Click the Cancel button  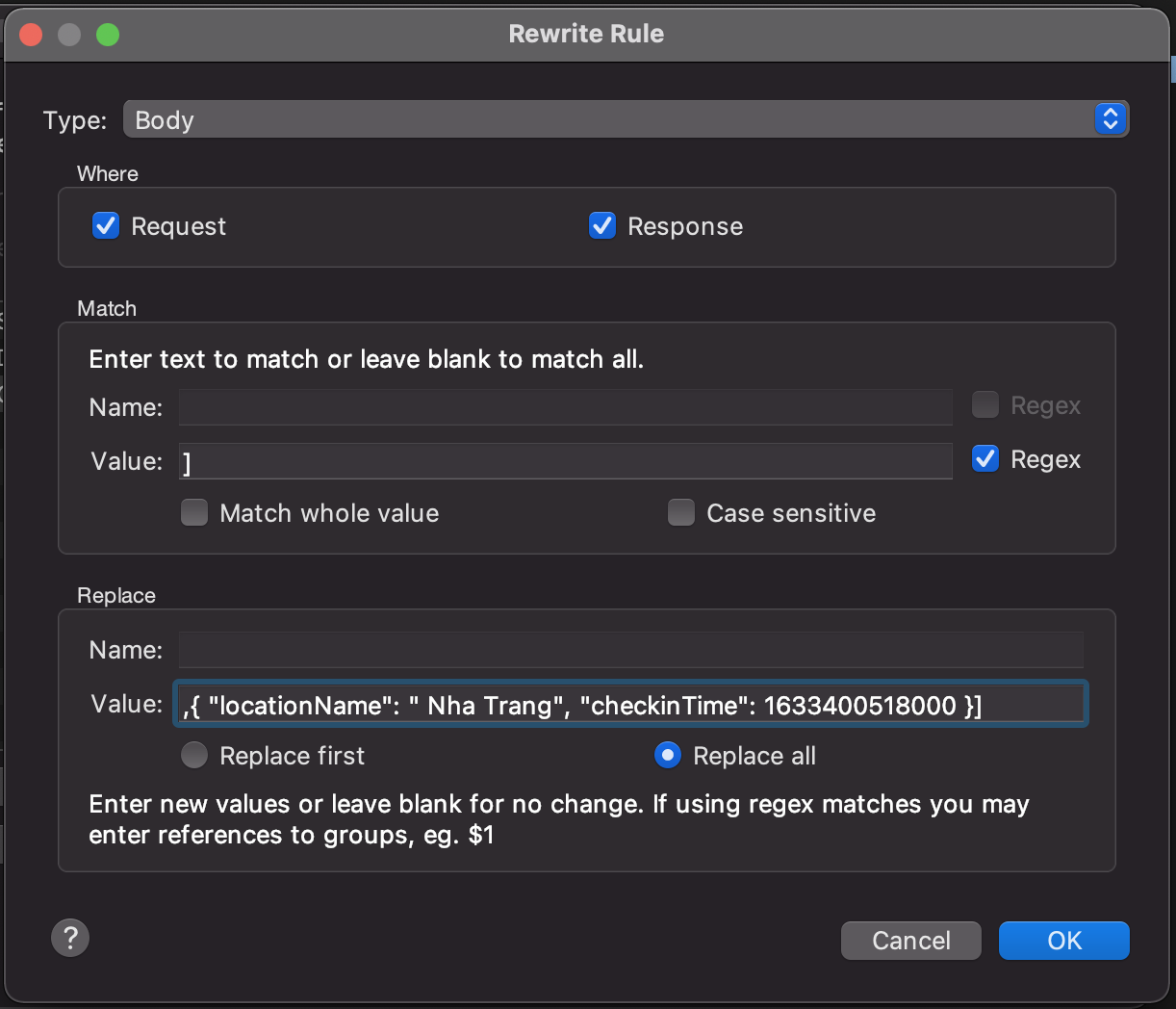[x=911, y=941]
